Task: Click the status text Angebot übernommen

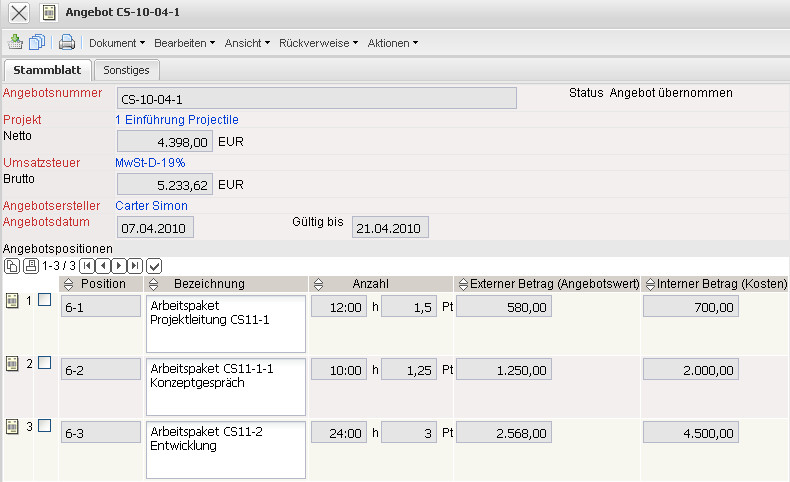Action: click(x=671, y=93)
